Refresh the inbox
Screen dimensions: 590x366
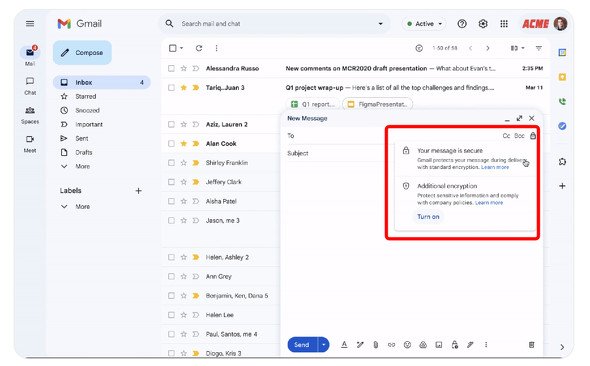(x=199, y=48)
